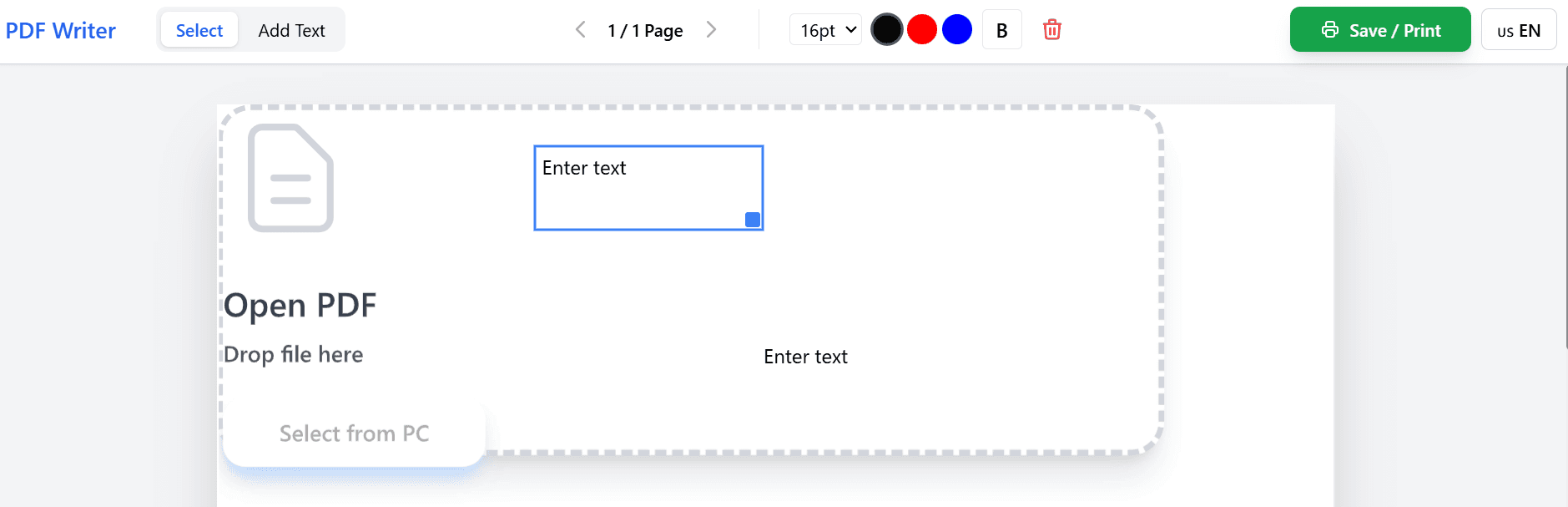
Task: Switch to Add Text mode
Action: coord(292,29)
